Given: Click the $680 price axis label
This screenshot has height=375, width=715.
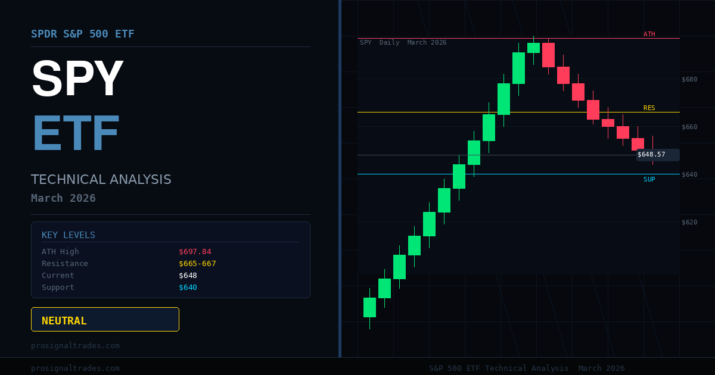Looking at the screenshot, I should (689, 79).
